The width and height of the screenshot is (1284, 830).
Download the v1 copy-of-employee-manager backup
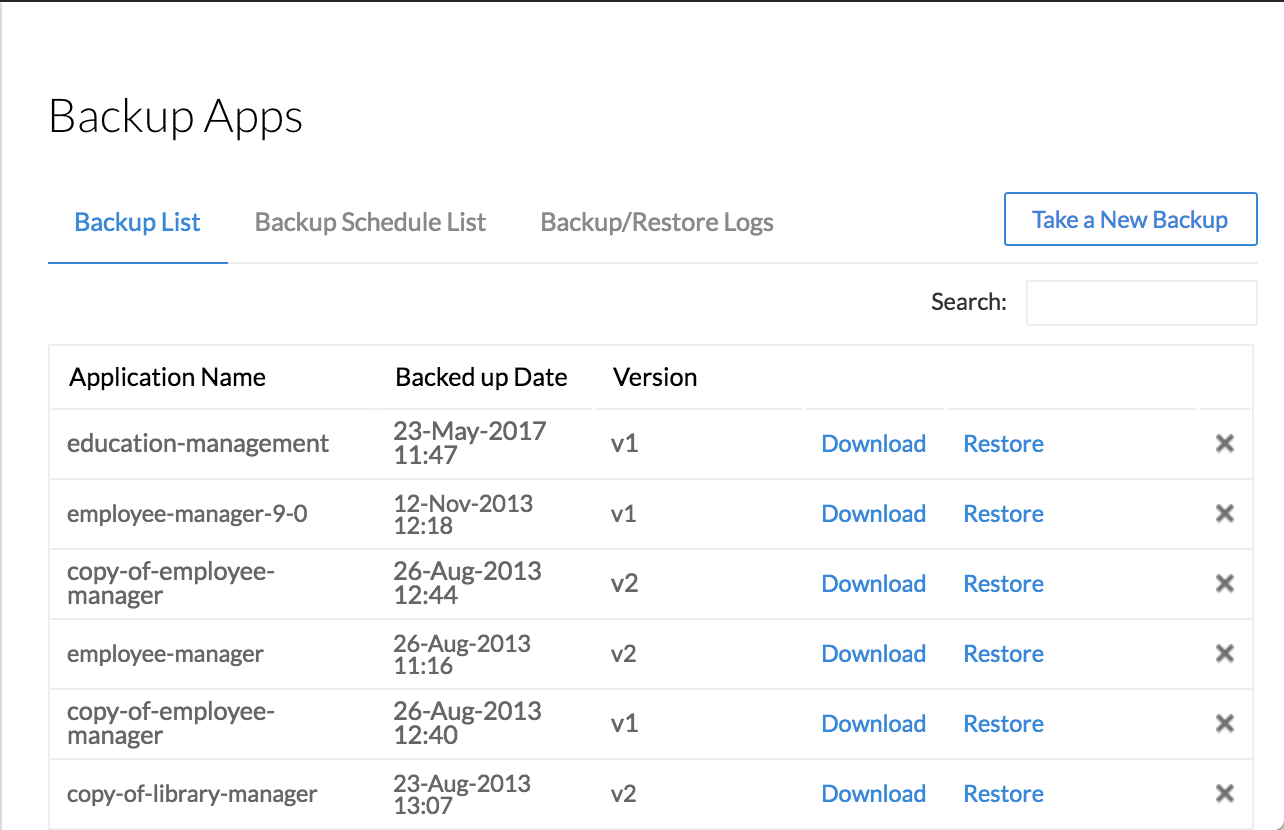pyautogui.click(x=873, y=723)
